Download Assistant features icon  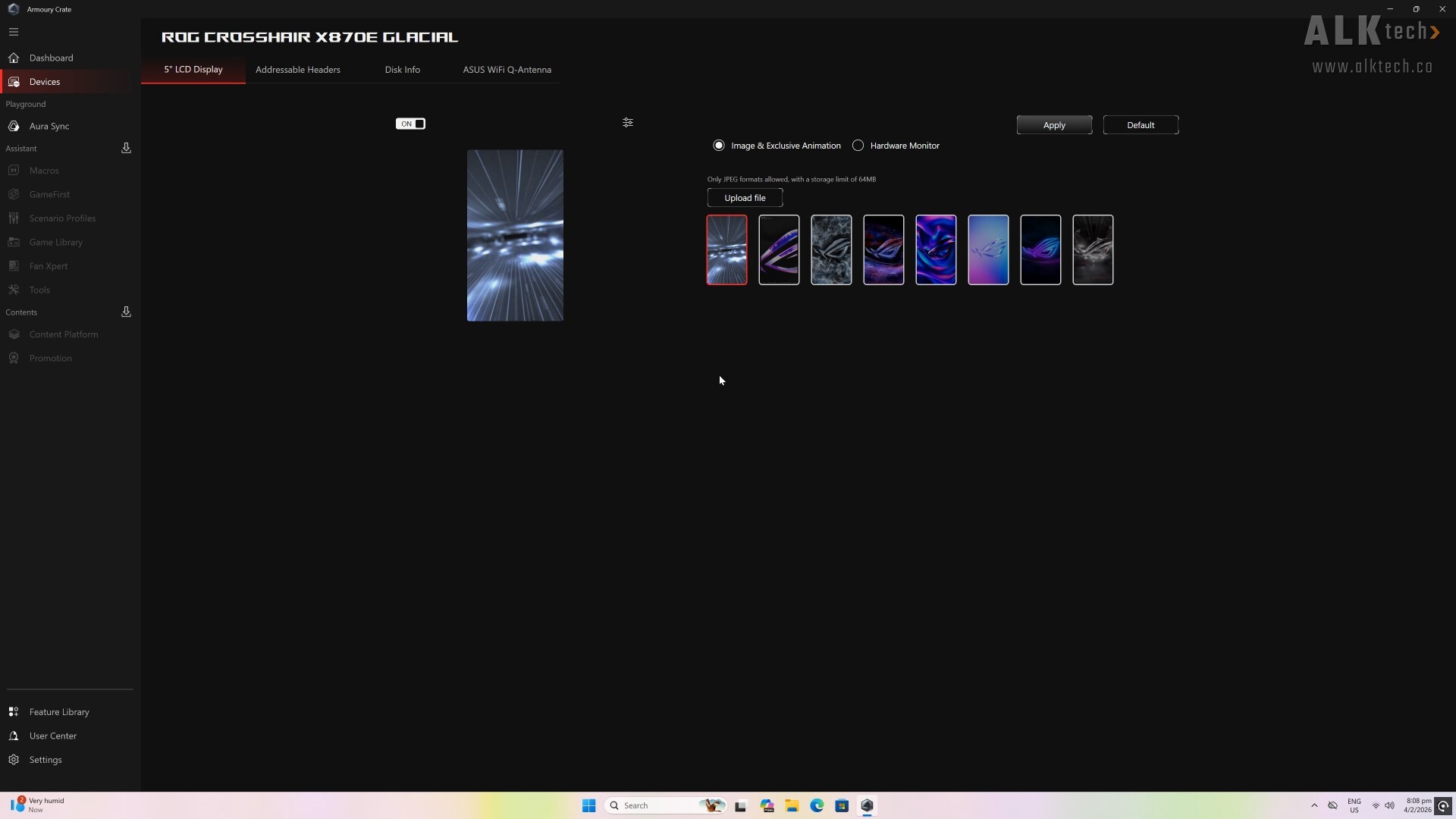[x=126, y=149]
